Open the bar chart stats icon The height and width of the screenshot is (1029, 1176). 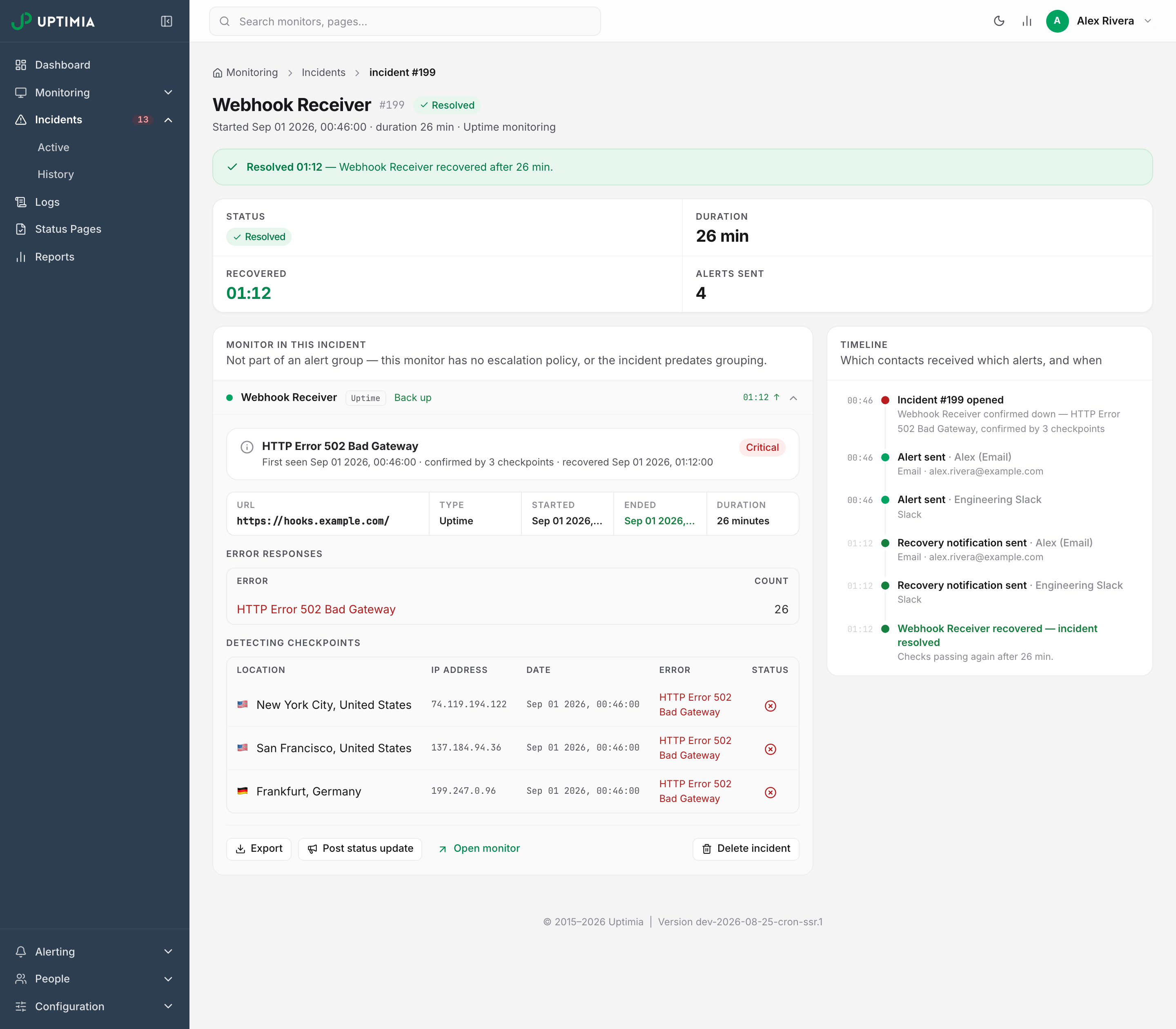(x=1027, y=21)
